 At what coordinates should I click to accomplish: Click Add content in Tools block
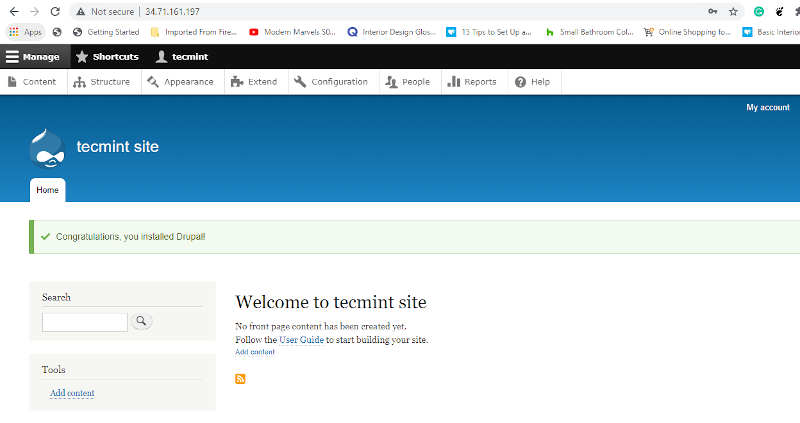pos(72,393)
